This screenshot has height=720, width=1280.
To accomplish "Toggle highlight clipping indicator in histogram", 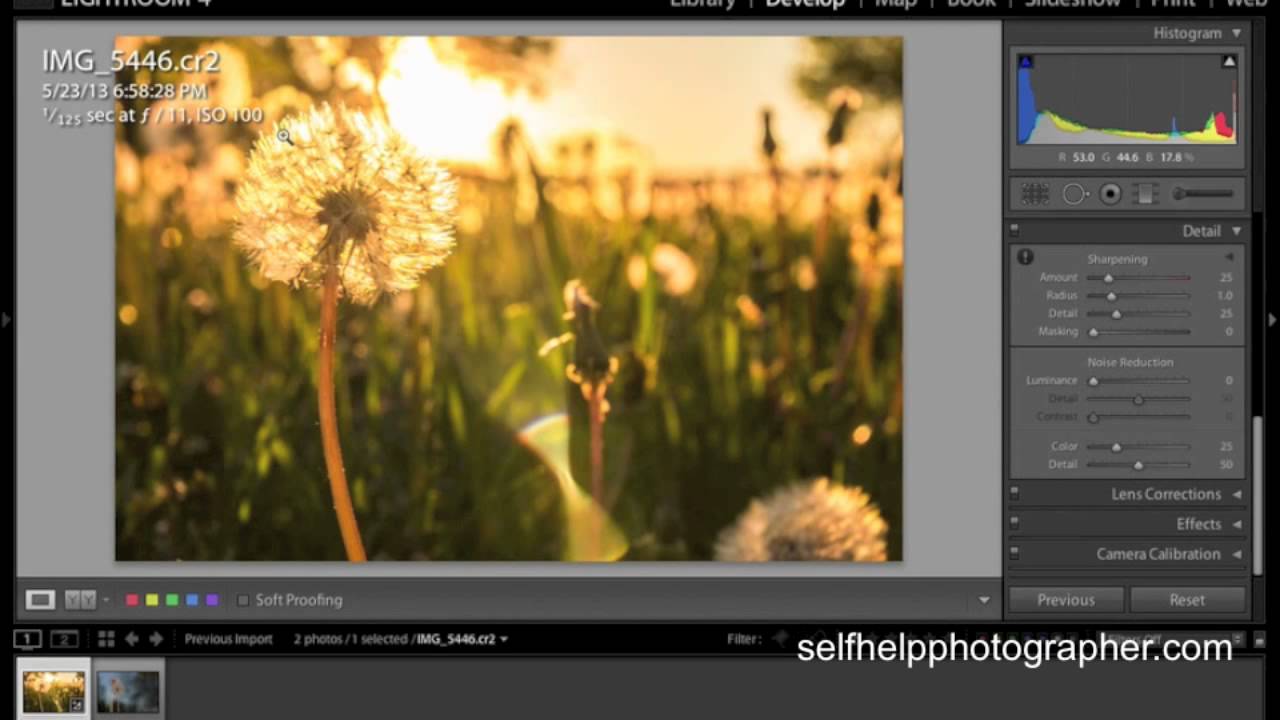I will click(x=1229, y=62).
